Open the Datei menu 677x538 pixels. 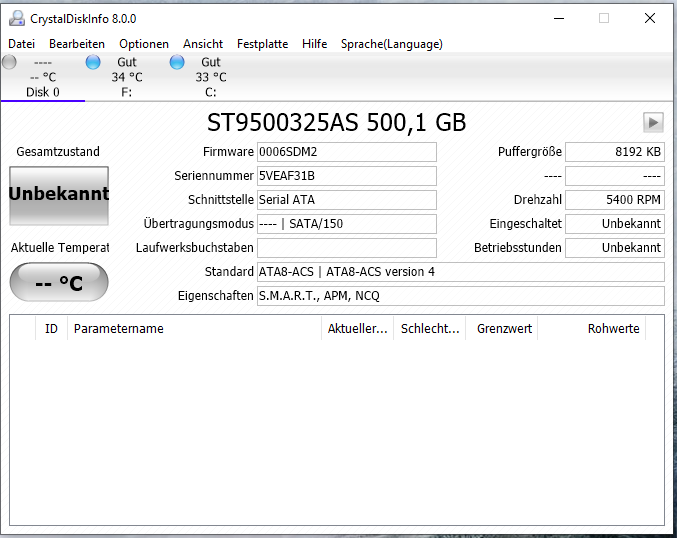[x=22, y=44]
